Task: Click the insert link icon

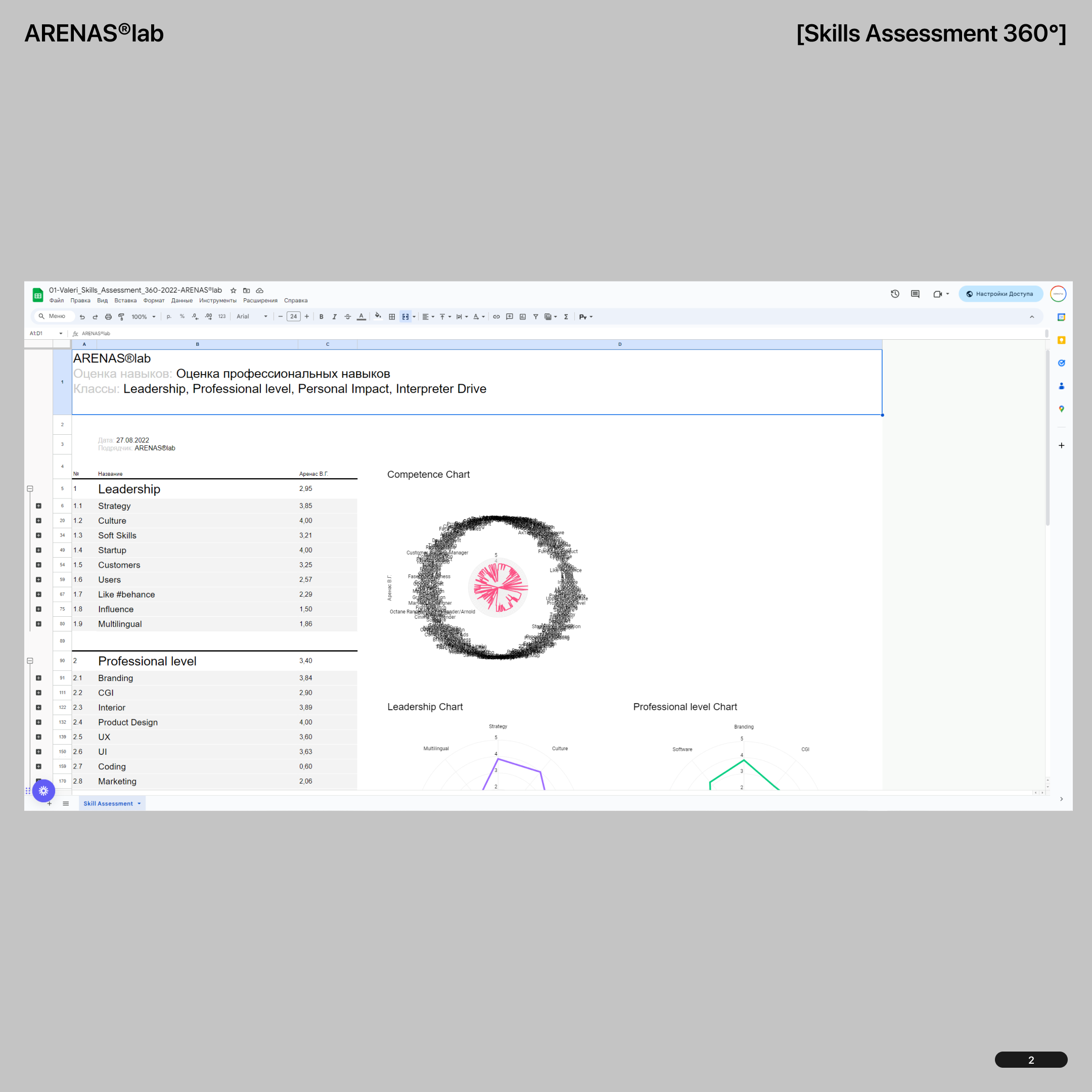Action: pyautogui.click(x=496, y=316)
